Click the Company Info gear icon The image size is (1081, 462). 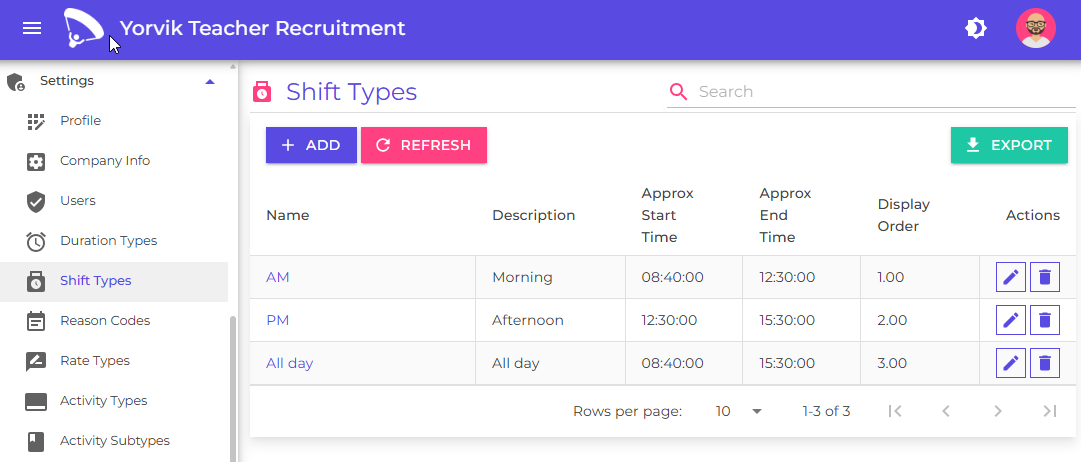coord(35,161)
